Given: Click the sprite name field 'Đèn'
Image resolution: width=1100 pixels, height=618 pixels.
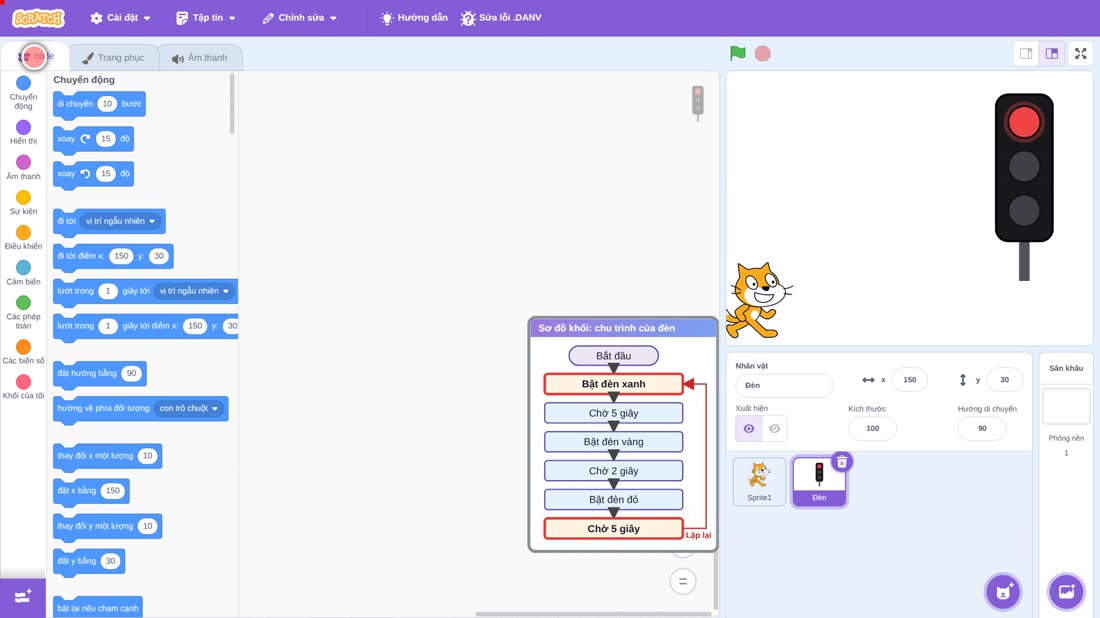Looking at the screenshot, I should coord(784,385).
